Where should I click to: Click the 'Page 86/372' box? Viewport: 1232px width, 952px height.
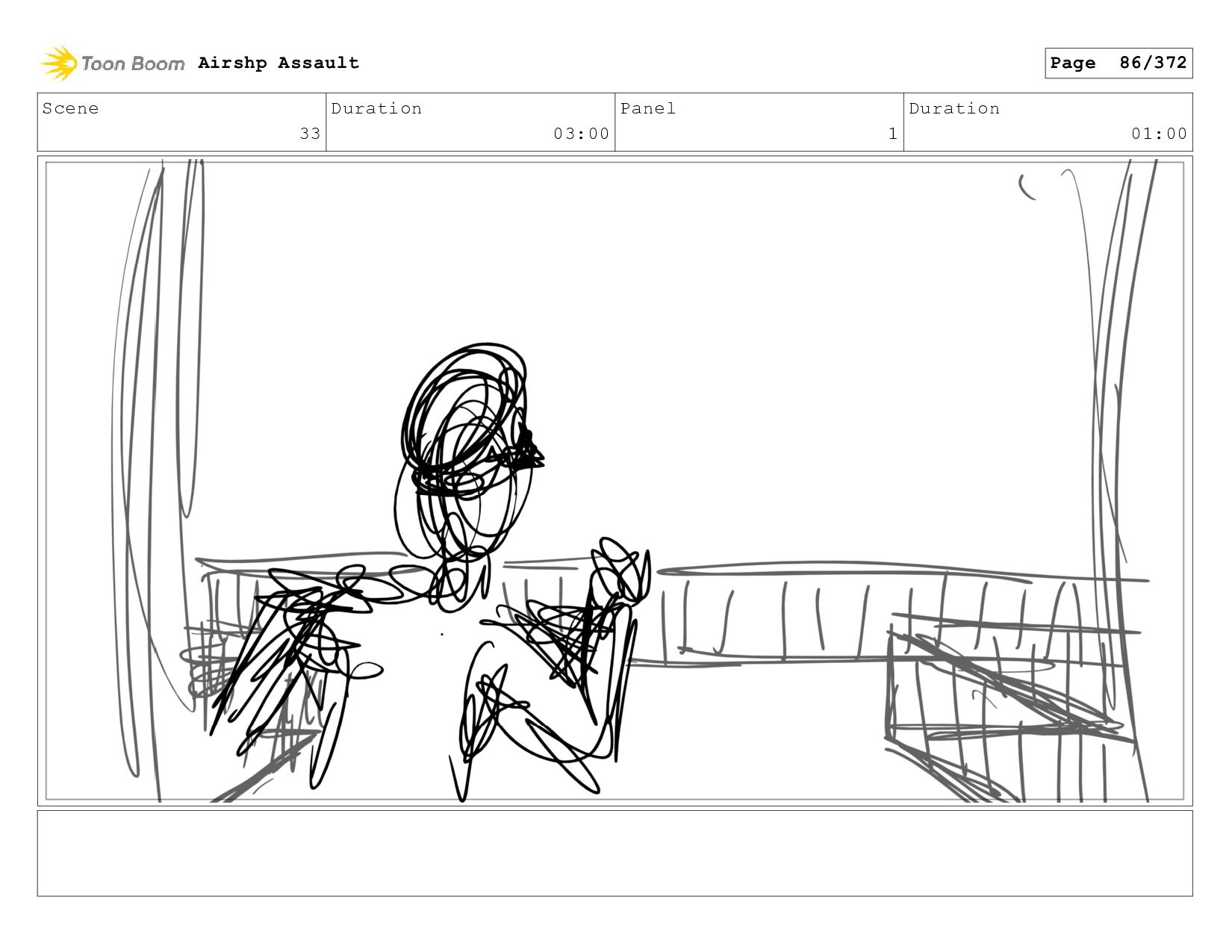(x=1119, y=63)
